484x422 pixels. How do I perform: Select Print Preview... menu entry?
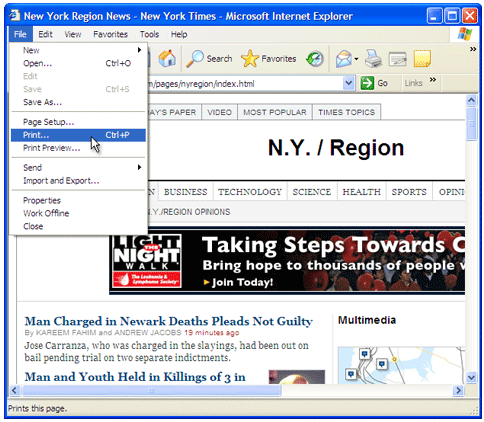(x=78, y=148)
